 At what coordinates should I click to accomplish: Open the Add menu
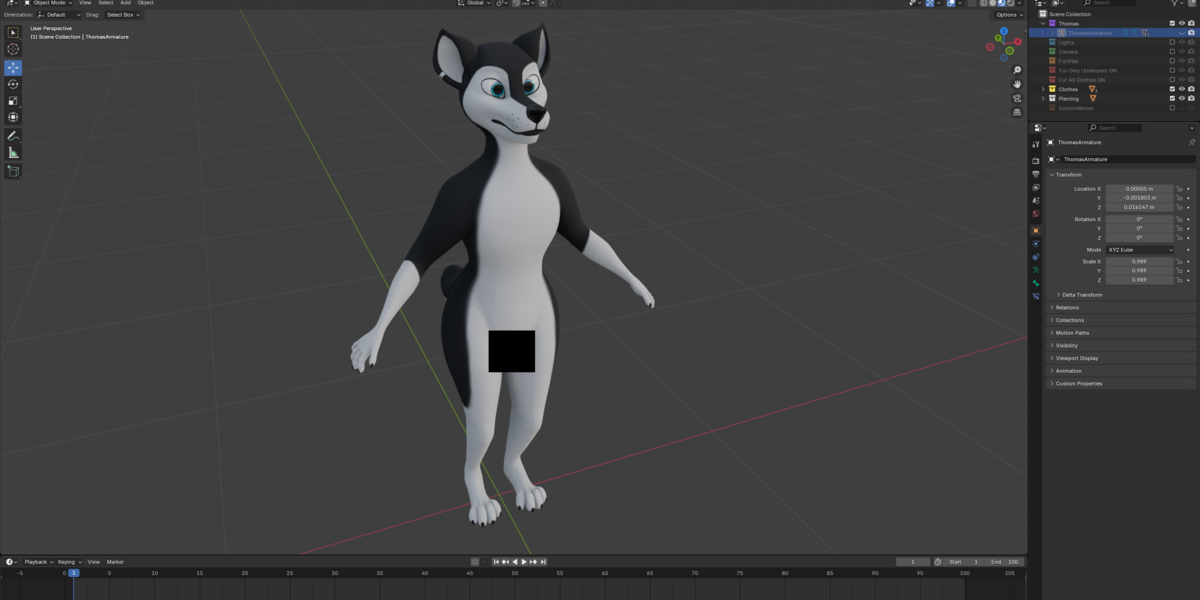125,3
